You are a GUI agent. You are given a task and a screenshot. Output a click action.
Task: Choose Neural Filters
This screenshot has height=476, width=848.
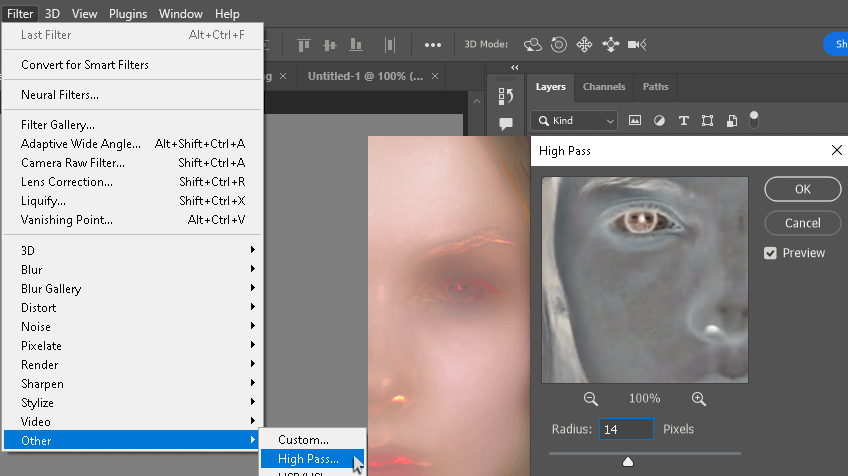pyautogui.click(x=132, y=95)
